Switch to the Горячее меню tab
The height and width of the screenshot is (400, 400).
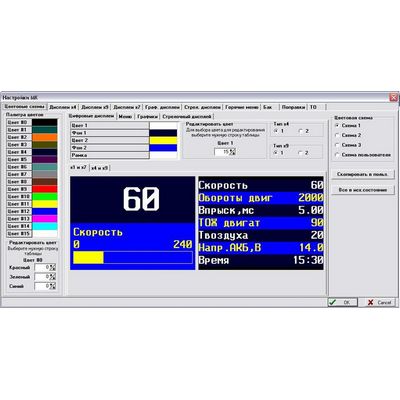tap(241, 107)
